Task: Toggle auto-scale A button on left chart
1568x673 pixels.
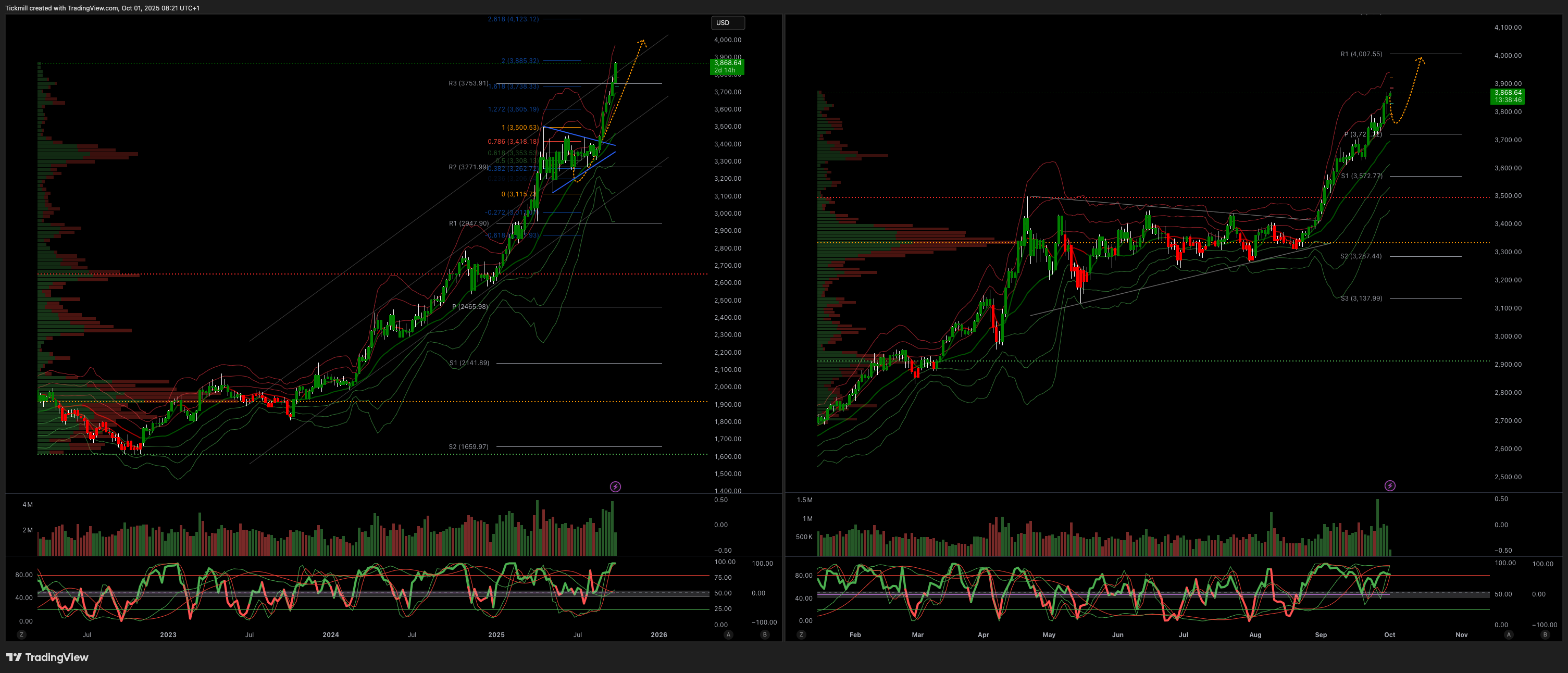Action: 728,634
